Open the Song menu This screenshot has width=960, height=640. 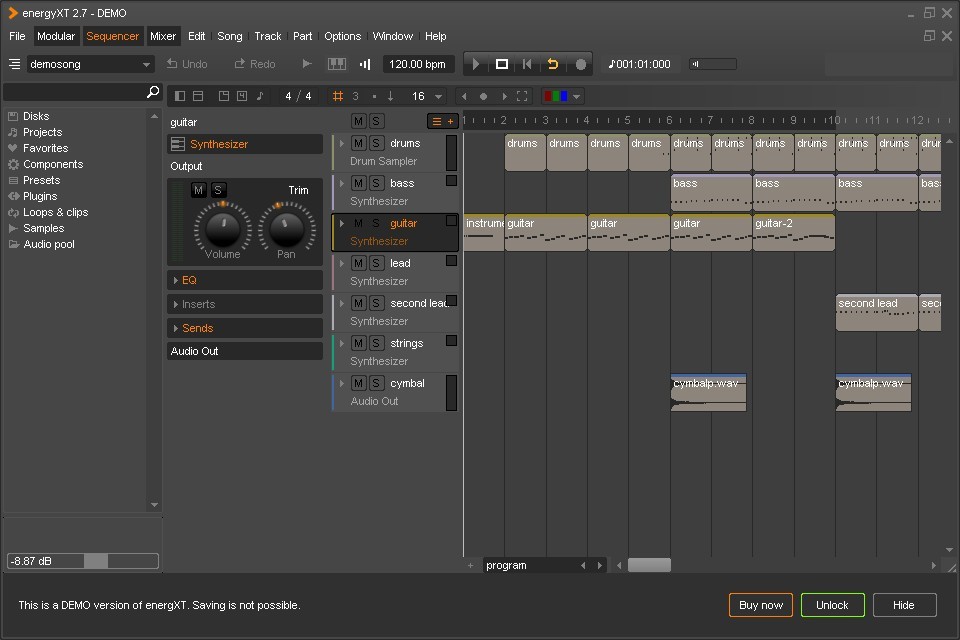click(x=230, y=36)
